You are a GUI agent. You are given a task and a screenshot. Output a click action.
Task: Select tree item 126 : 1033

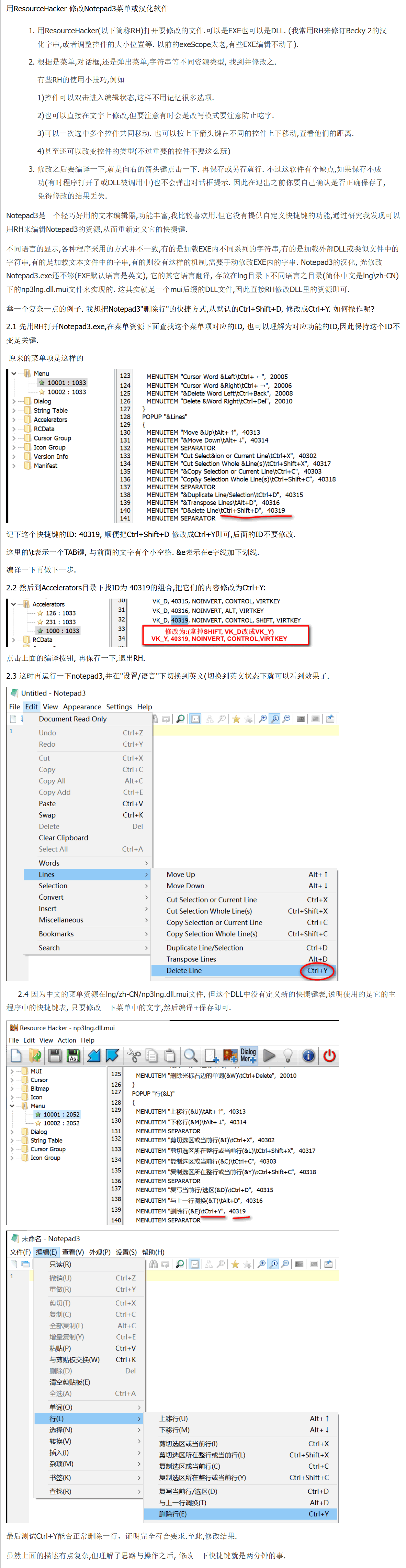click(60, 613)
